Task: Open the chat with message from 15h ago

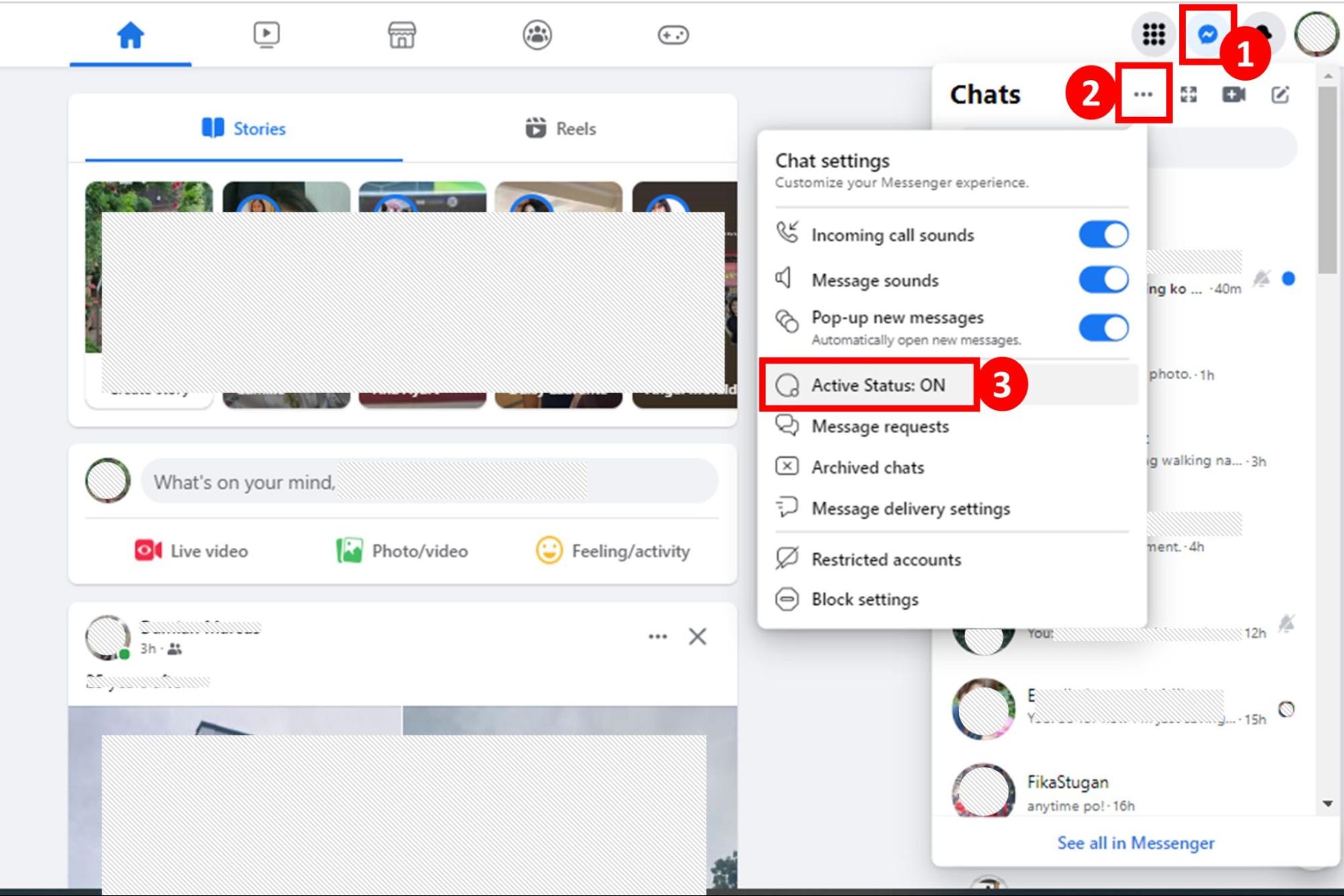Action: tap(1124, 710)
